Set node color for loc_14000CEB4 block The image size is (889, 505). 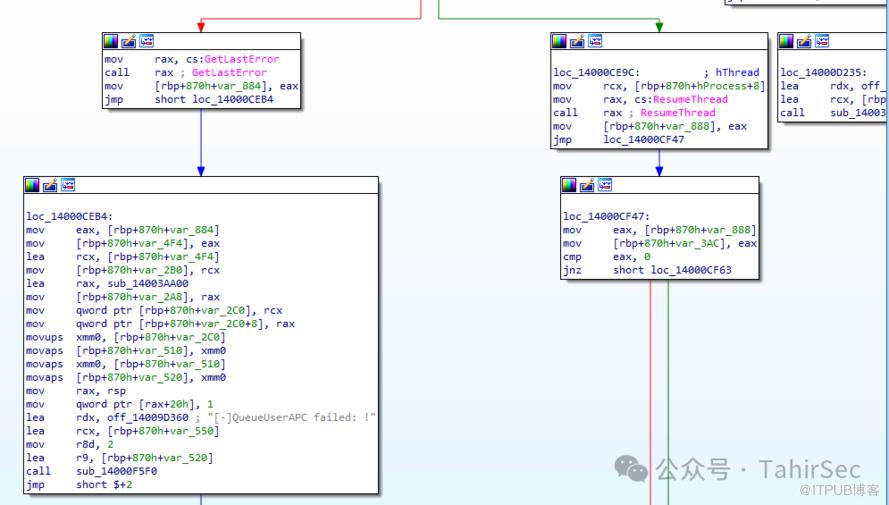(32, 185)
